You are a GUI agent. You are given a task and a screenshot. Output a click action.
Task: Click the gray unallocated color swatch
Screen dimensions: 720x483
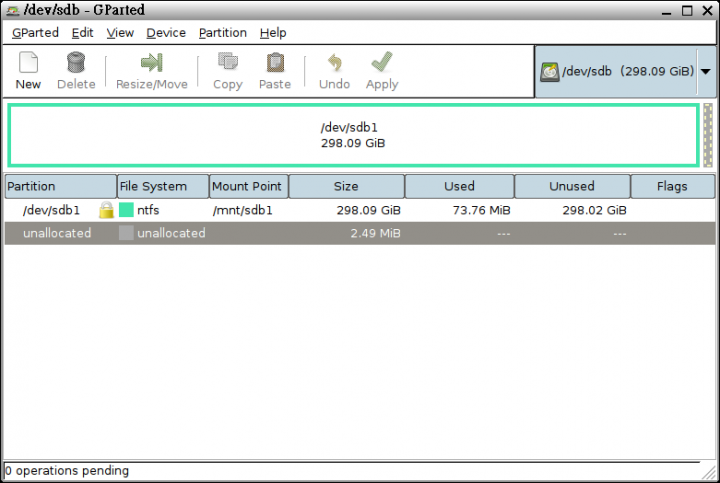click(x=126, y=233)
